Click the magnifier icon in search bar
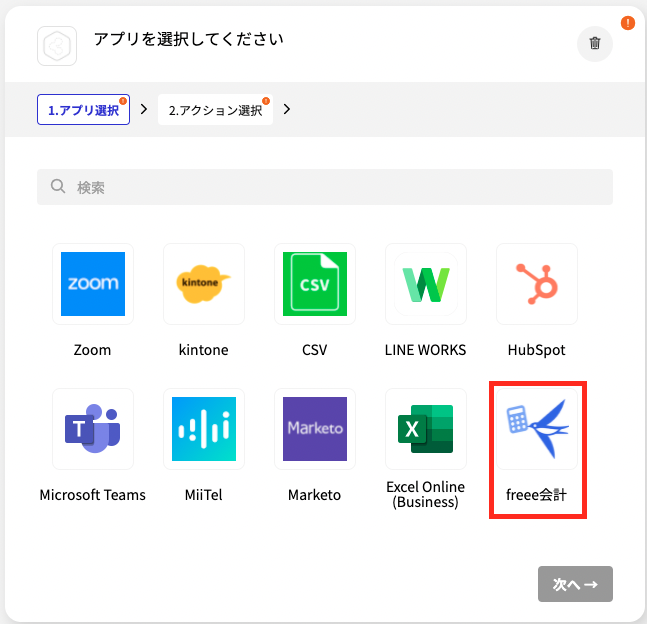Screen dimensions: 647x624 58,186
